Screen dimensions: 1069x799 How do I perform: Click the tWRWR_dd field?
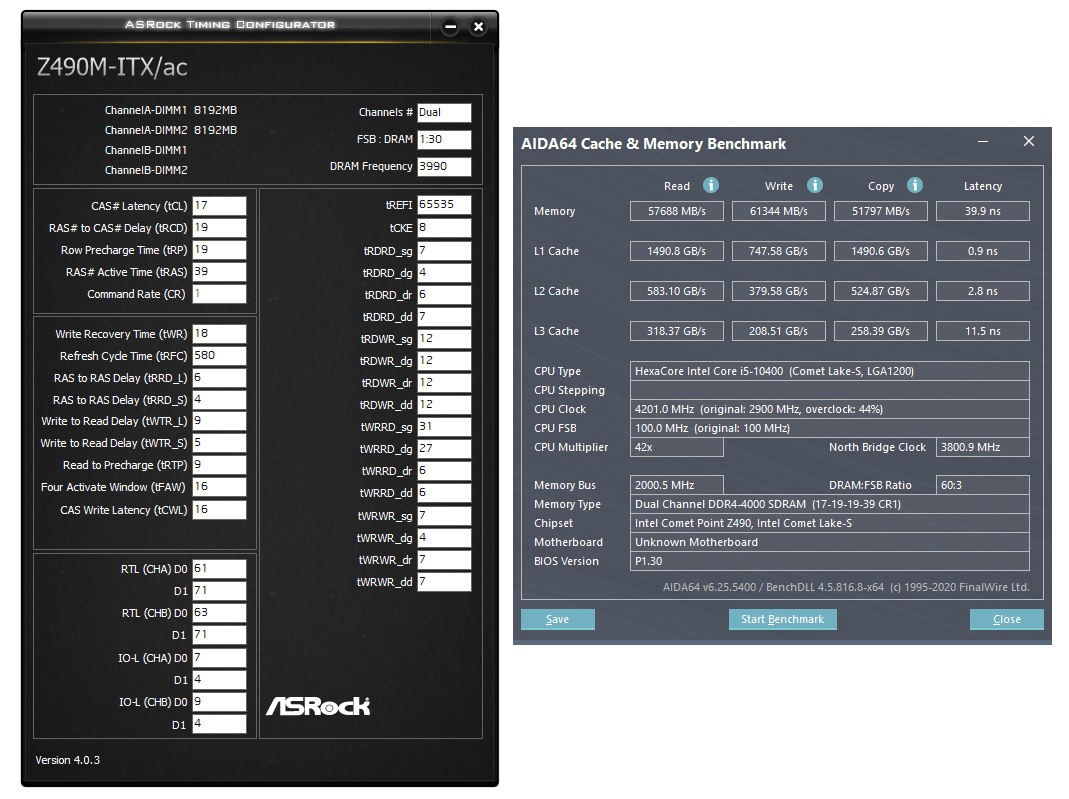[444, 582]
